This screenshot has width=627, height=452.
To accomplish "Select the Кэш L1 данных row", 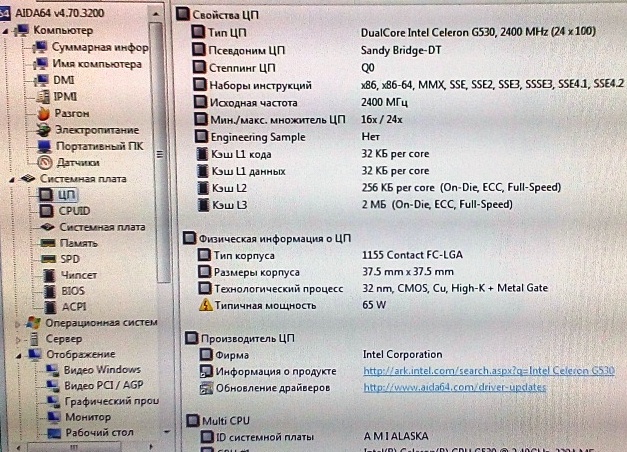I will pos(313,171).
